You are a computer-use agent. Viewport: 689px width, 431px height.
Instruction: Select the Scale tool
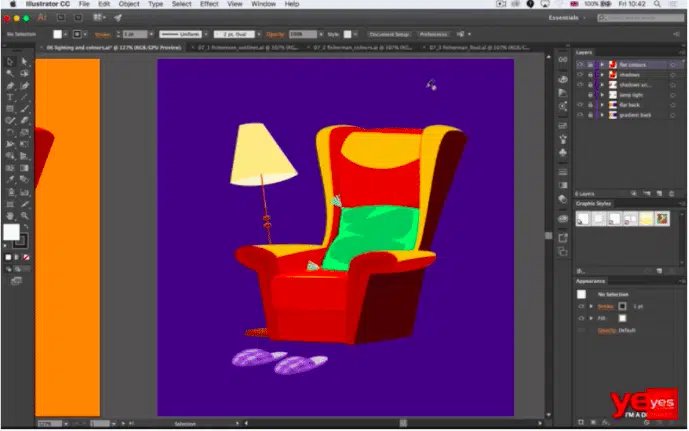[x=24, y=133]
